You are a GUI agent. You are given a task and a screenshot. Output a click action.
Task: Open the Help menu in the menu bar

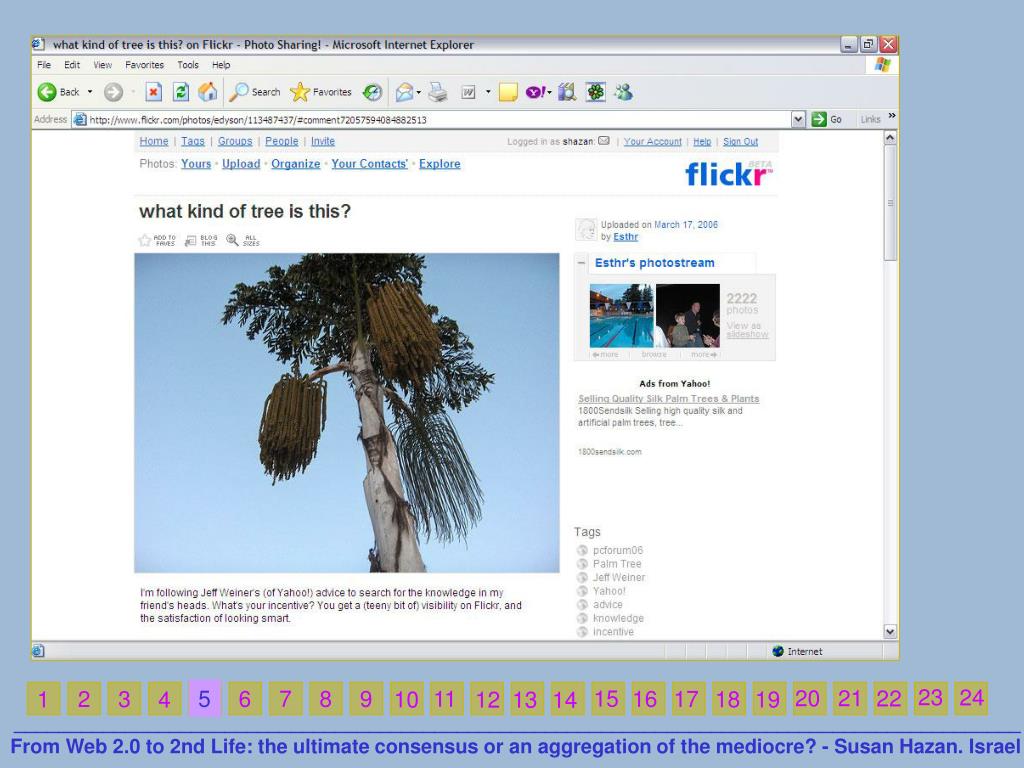(x=221, y=65)
